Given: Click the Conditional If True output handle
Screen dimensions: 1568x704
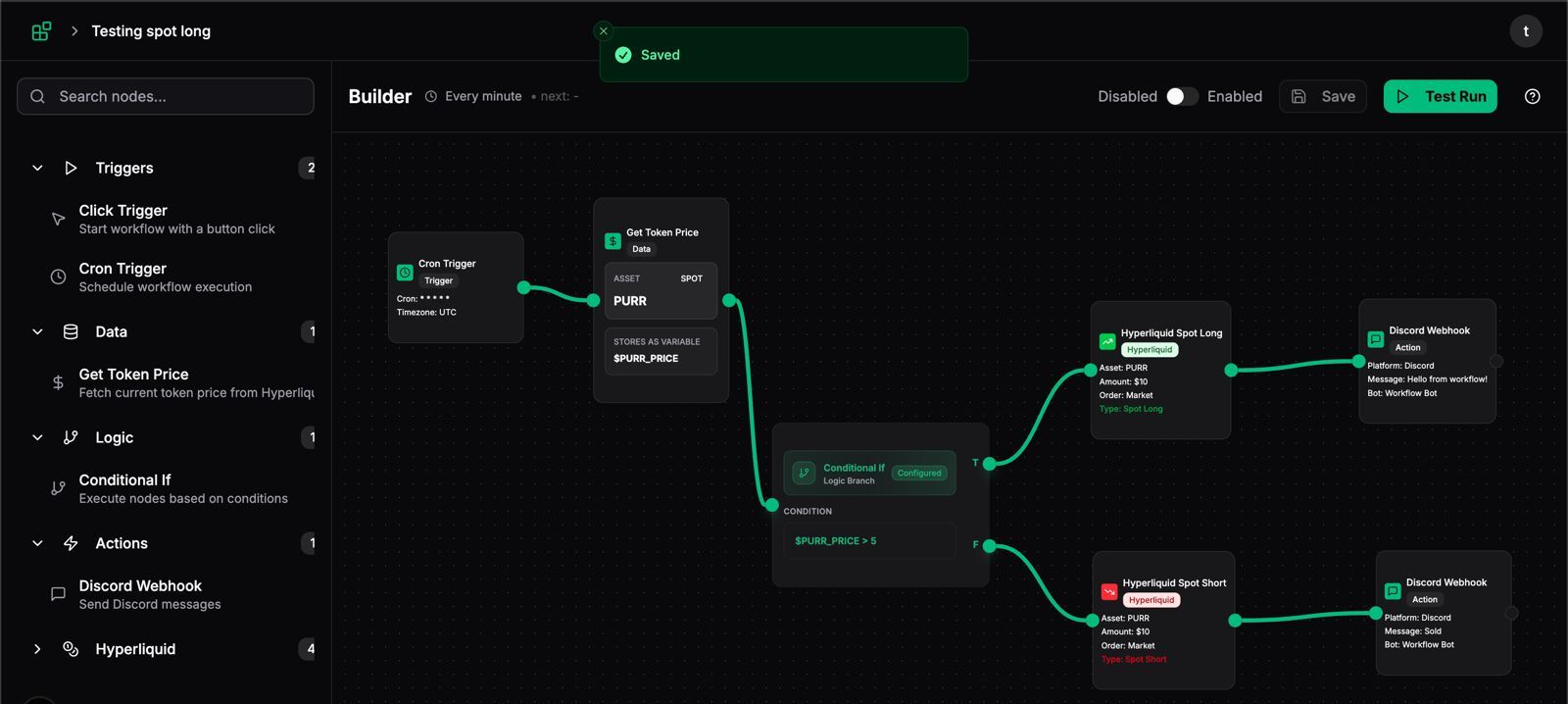Looking at the screenshot, I should click(989, 464).
